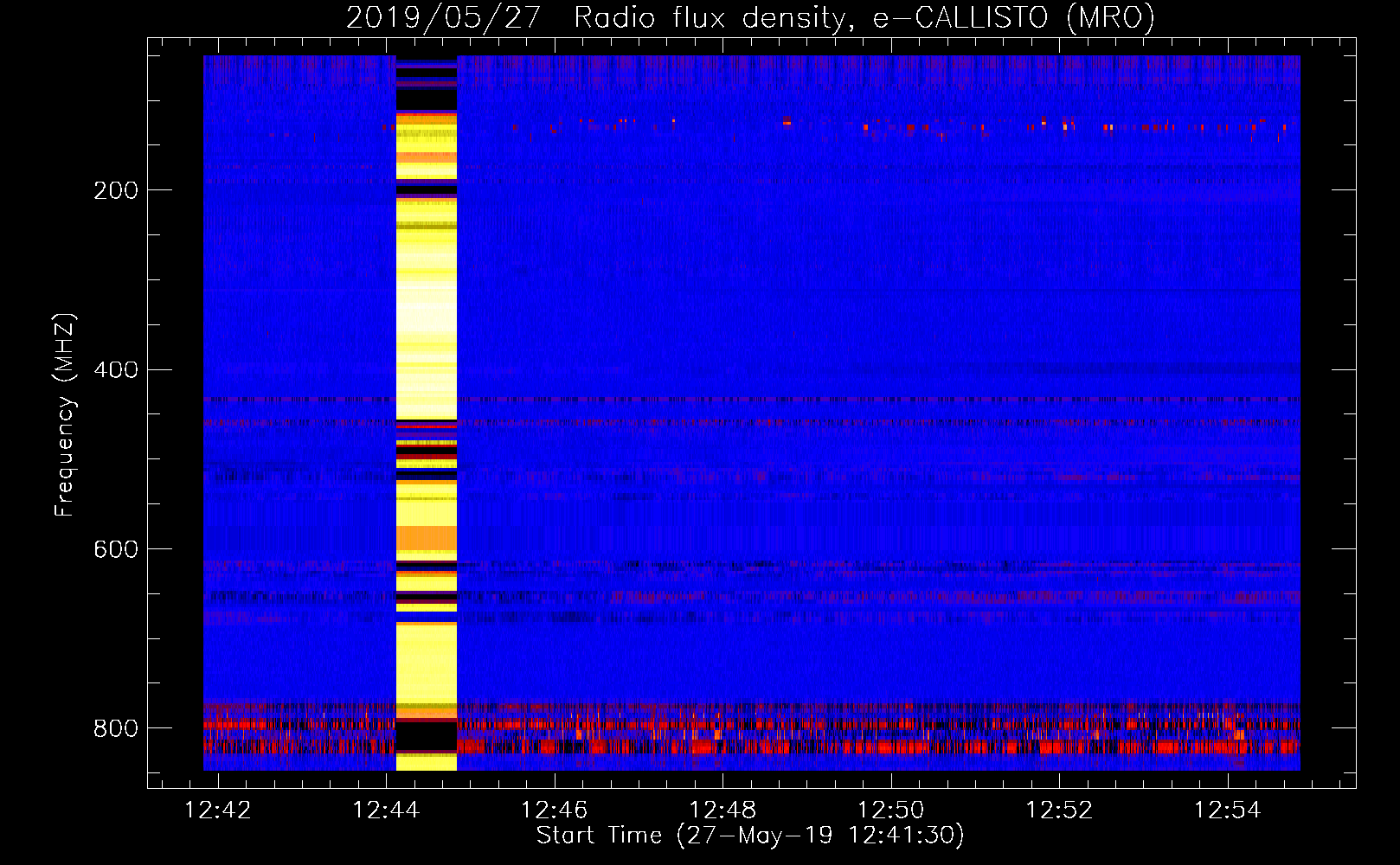Click the 'Start Time (27-May-19 12:41:30)' label
The width and height of the screenshot is (1400, 865).
click(x=750, y=836)
